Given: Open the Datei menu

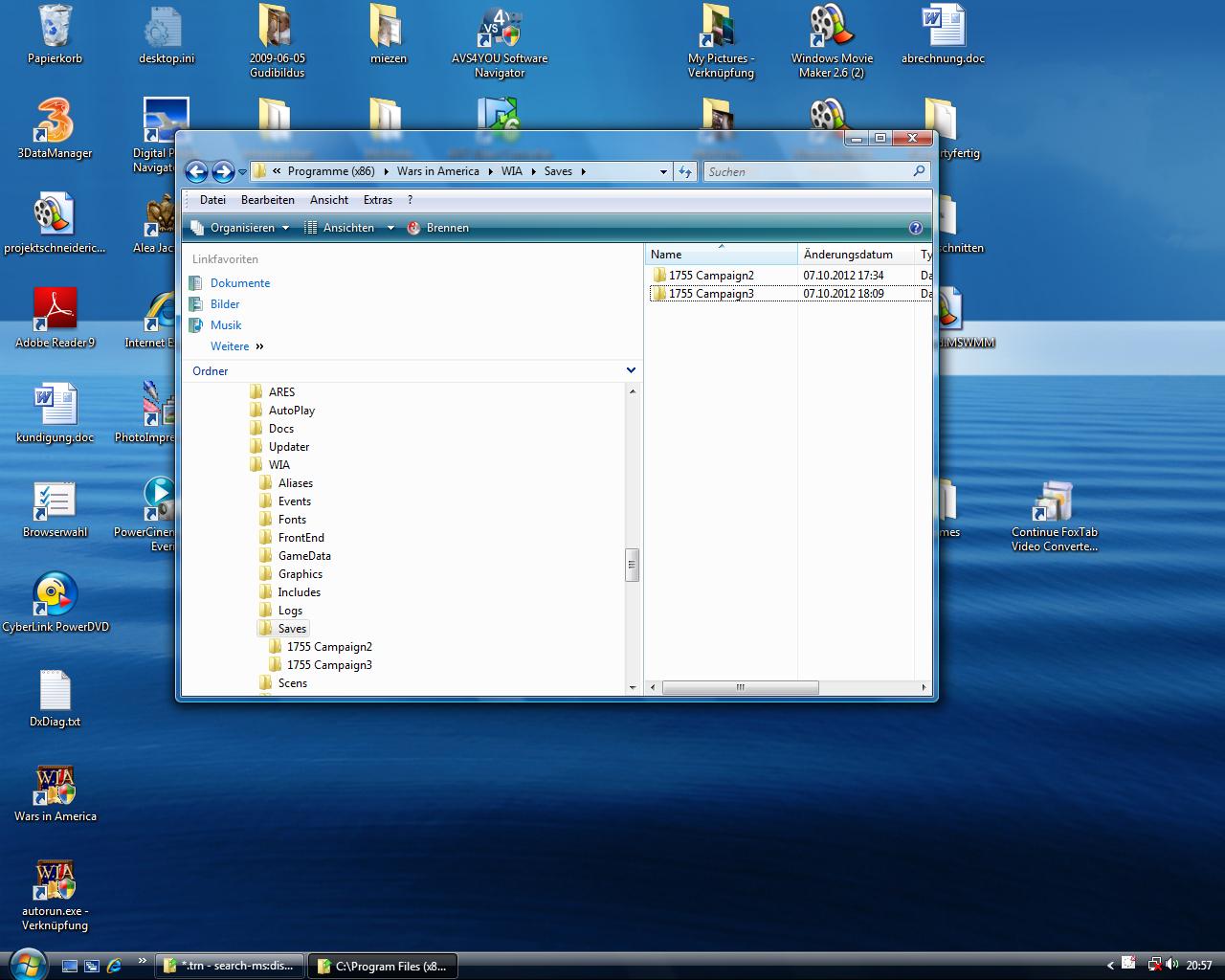Looking at the screenshot, I should (x=212, y=200).
